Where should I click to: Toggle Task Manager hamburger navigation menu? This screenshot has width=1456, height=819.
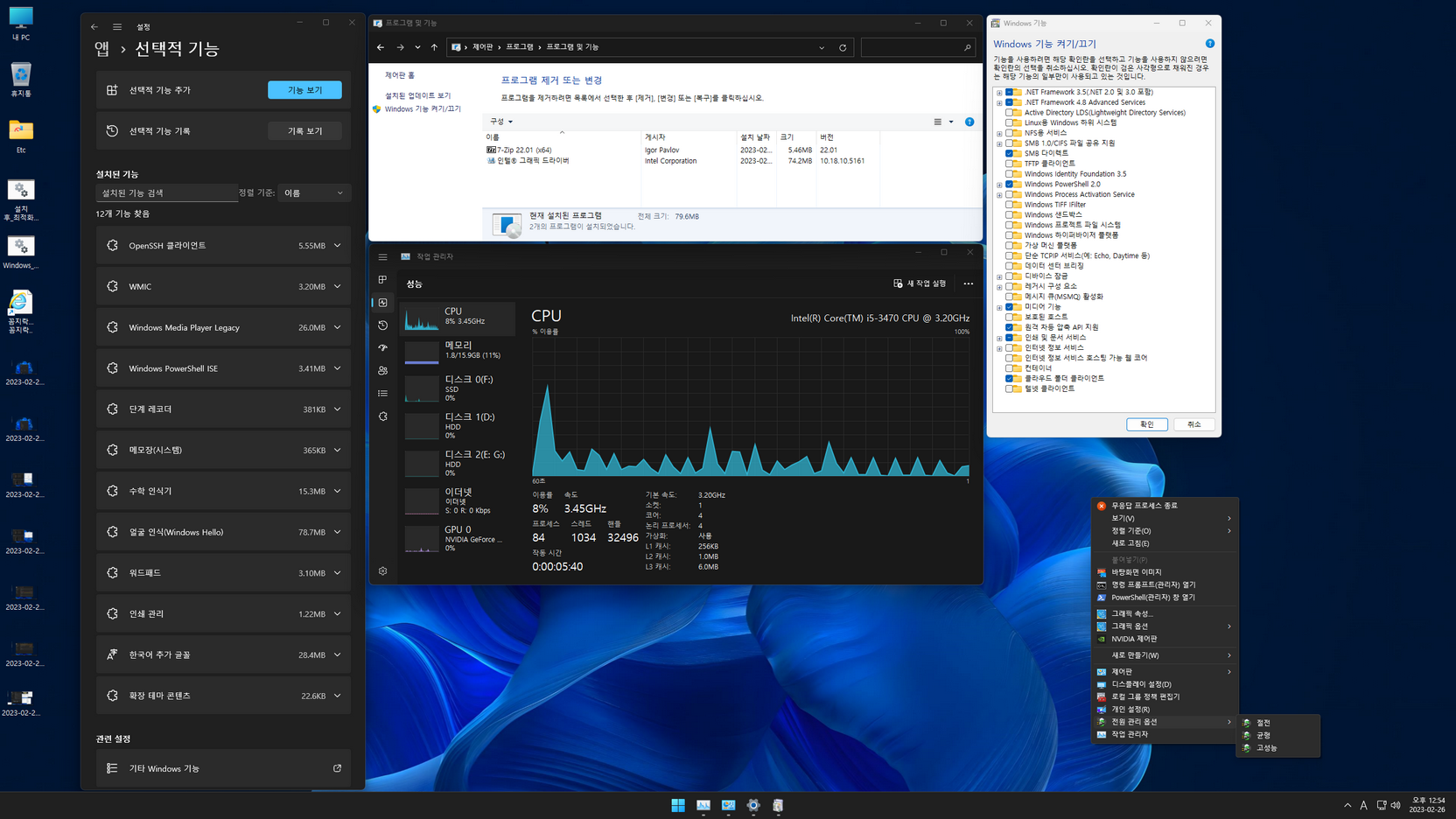tap(382, 256)
